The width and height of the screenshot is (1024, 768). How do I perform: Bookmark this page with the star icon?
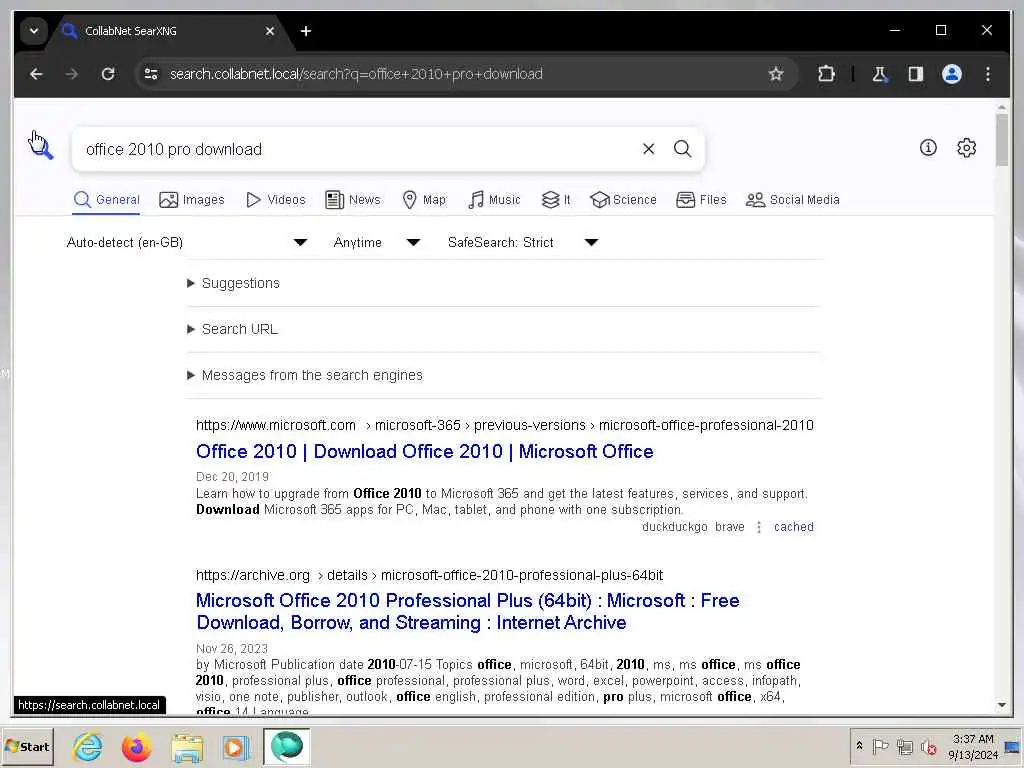pos(776,74)
